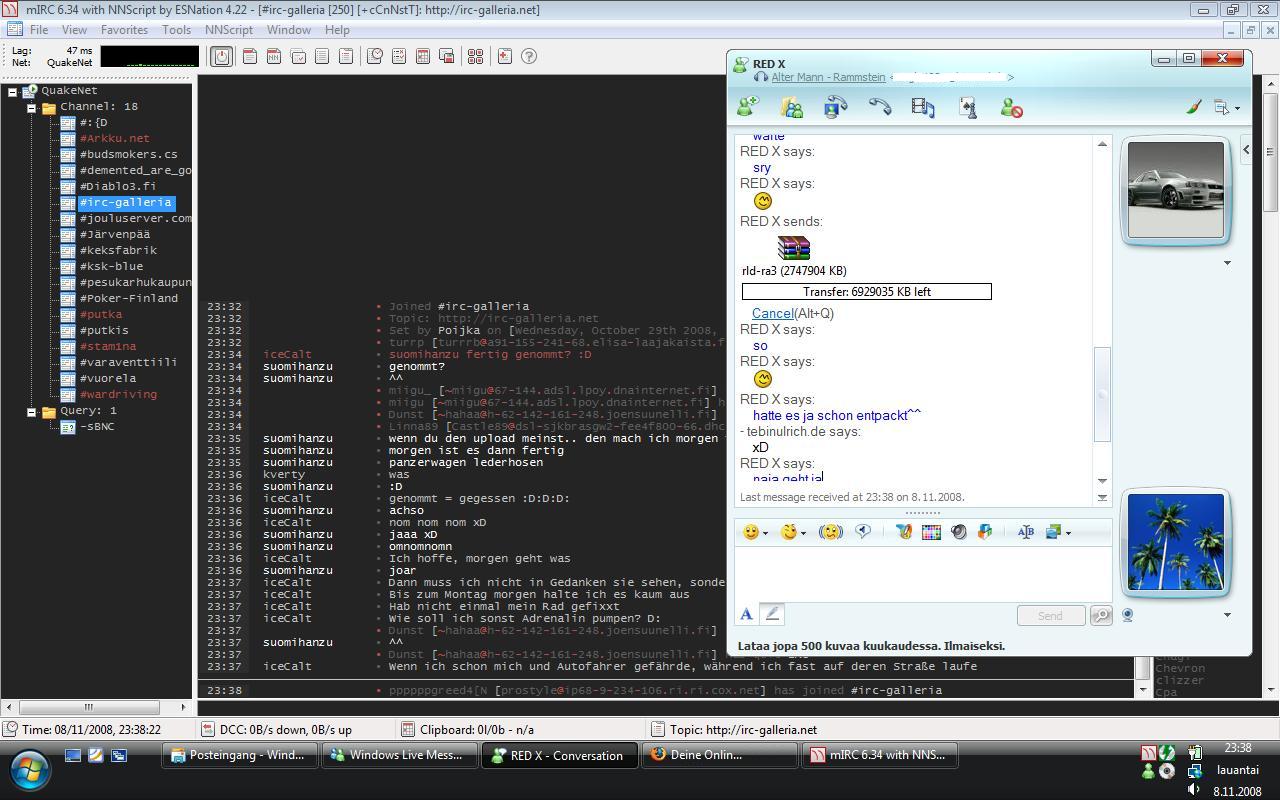The height and width of the screenshot is (800, 1280).
Task: Collapse the QuakeNet server tree node
Action: point(12,91)
